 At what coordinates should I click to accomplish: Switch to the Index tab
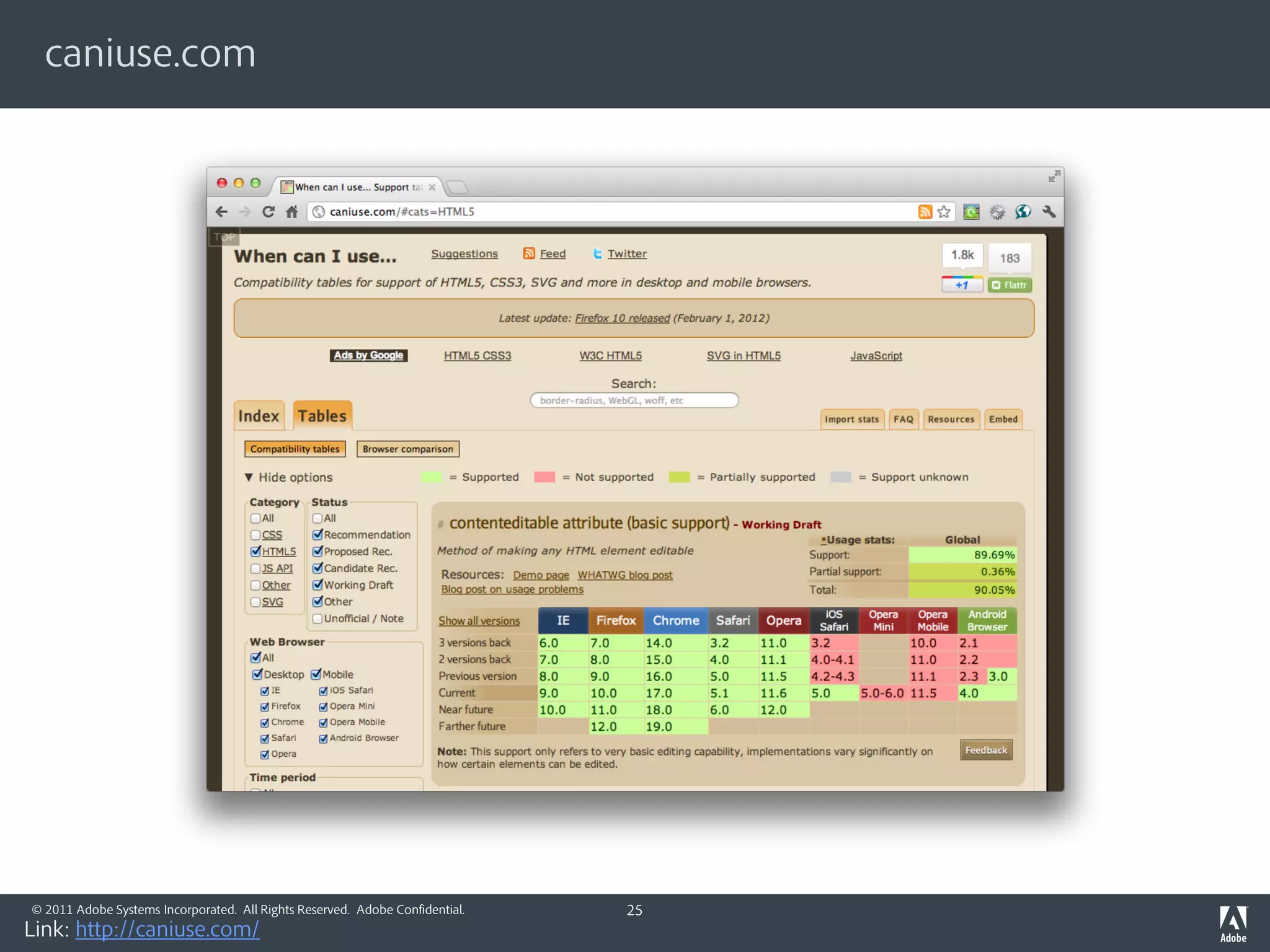(259, 416)
